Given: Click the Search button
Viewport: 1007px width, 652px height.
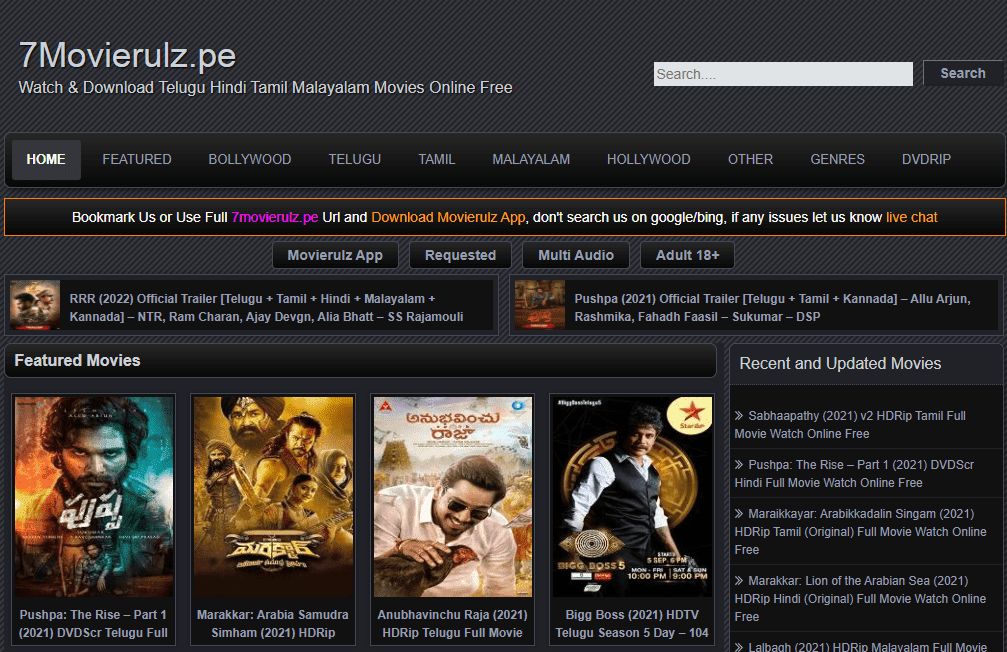Looking at the screenshot, I should tap(963, 73).
